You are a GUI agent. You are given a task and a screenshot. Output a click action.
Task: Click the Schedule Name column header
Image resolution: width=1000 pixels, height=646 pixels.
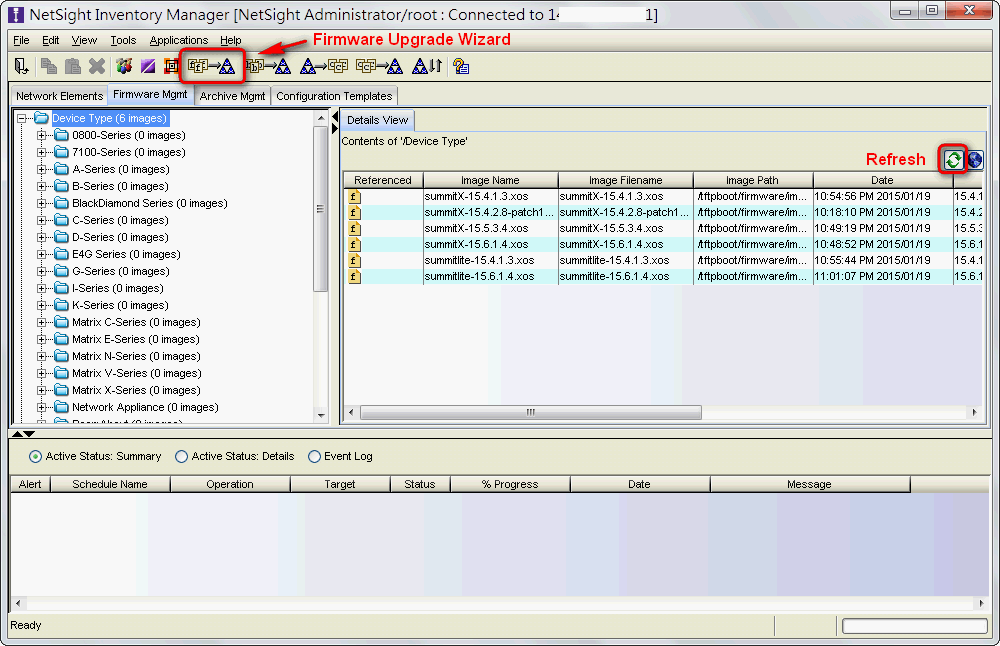click(x=110, y=484)
